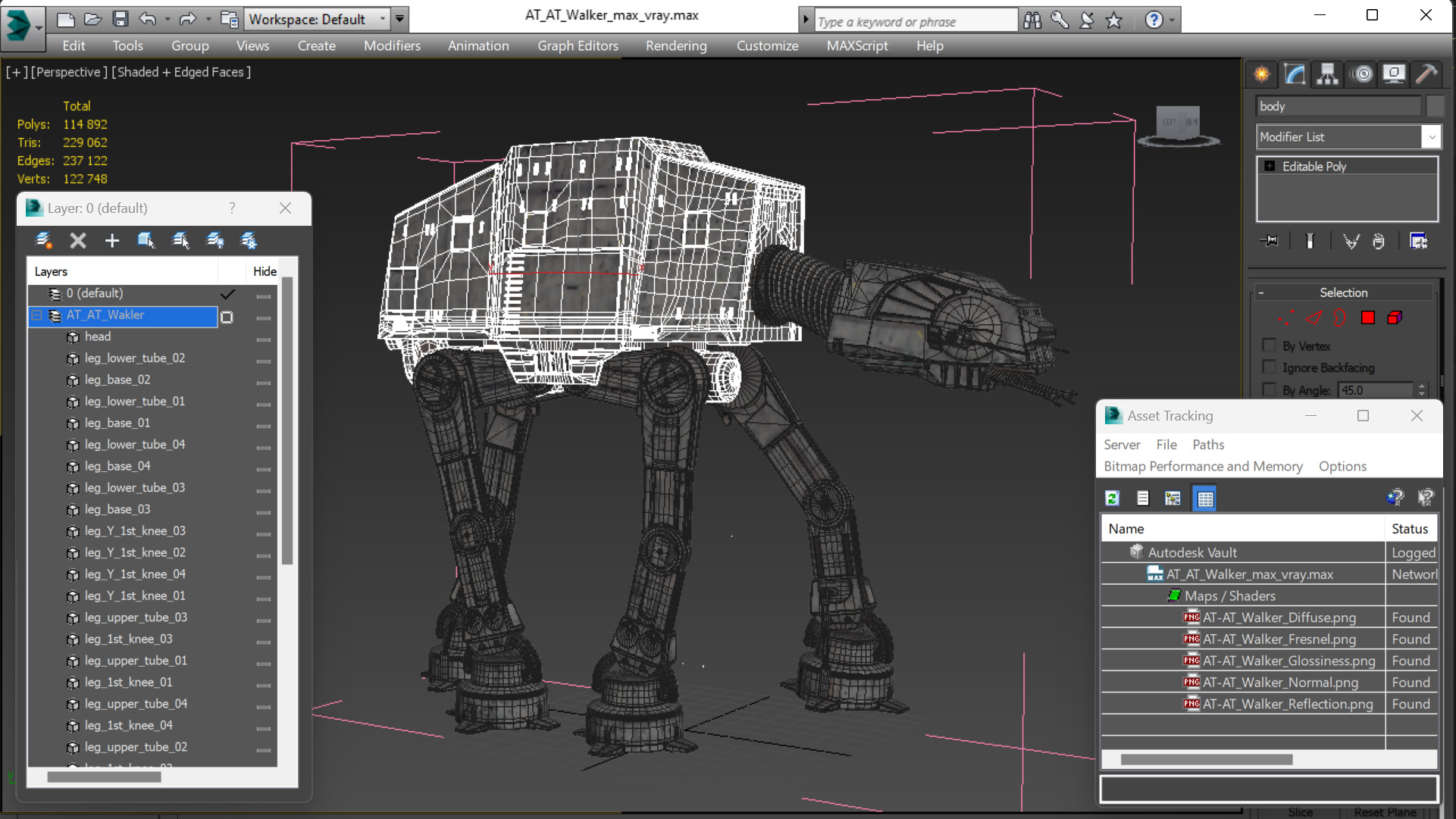Toggle the Ignore Backfacing checkbox

click(1269, 367)
